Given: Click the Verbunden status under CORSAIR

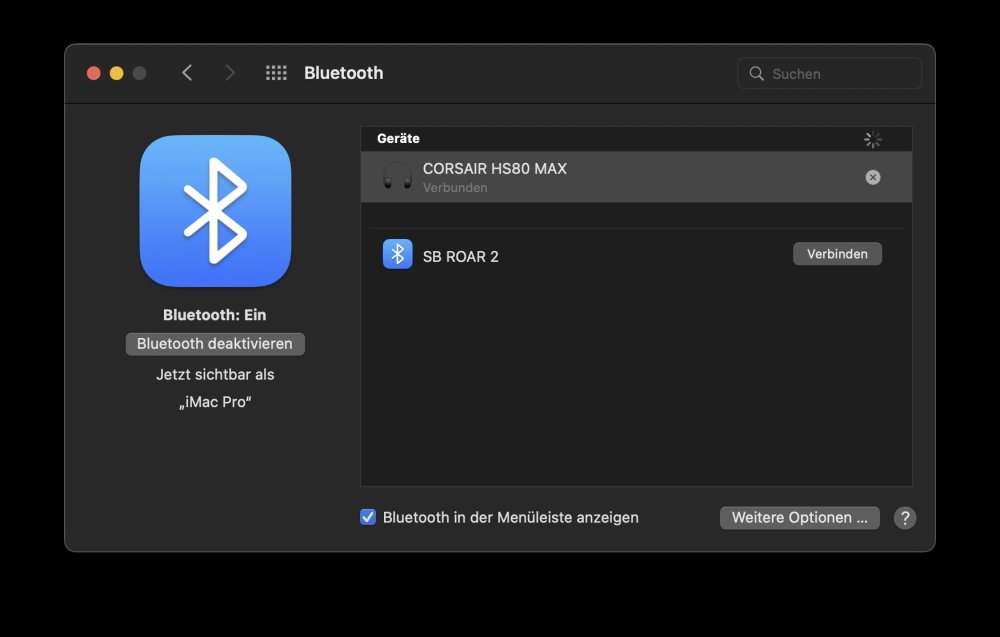Looking at the screenshot, I should [455, 187].
